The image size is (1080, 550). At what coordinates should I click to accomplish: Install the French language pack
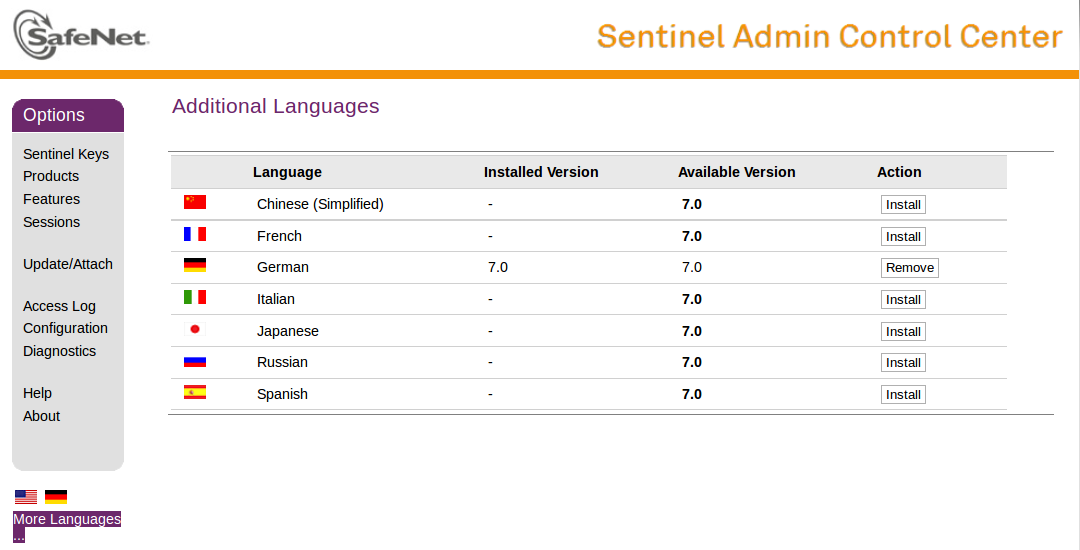coord(903,236)
